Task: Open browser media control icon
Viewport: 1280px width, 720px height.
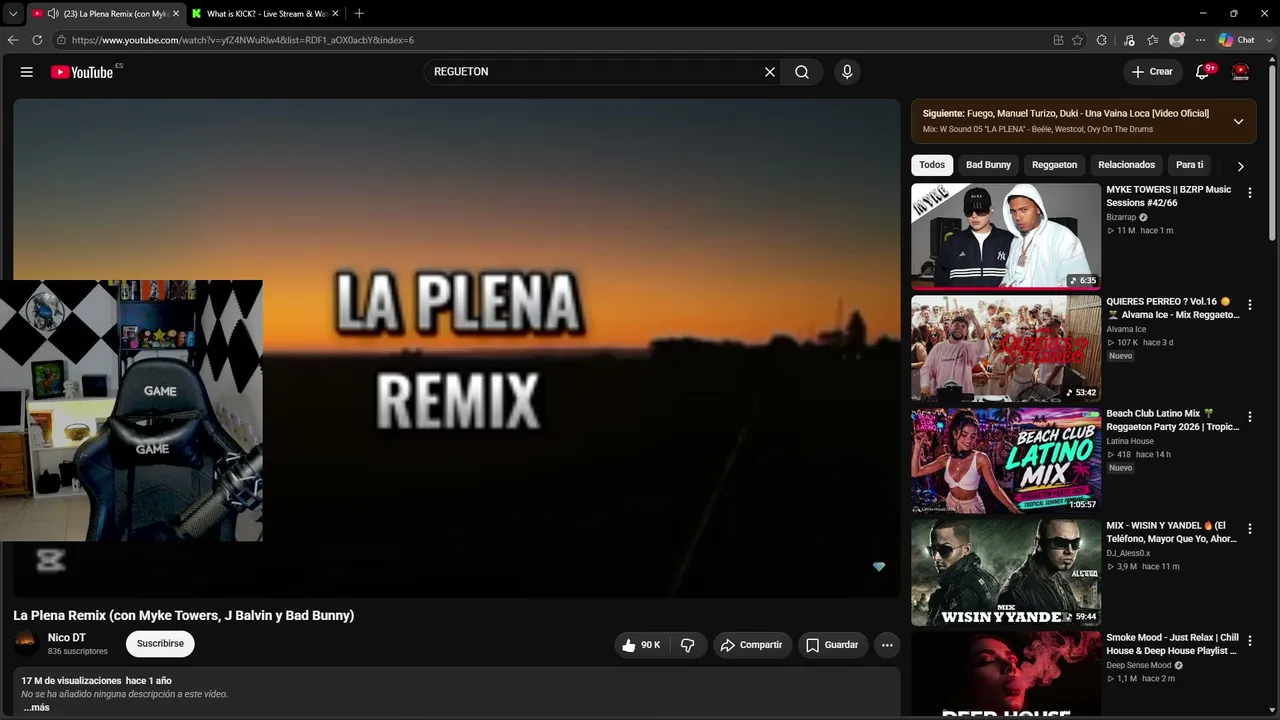Action: (1129, 40)
